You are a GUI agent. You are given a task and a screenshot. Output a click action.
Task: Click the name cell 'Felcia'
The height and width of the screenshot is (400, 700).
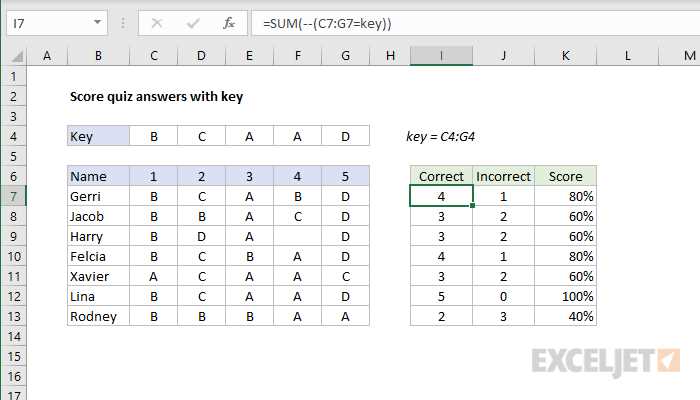click(98, 256)
